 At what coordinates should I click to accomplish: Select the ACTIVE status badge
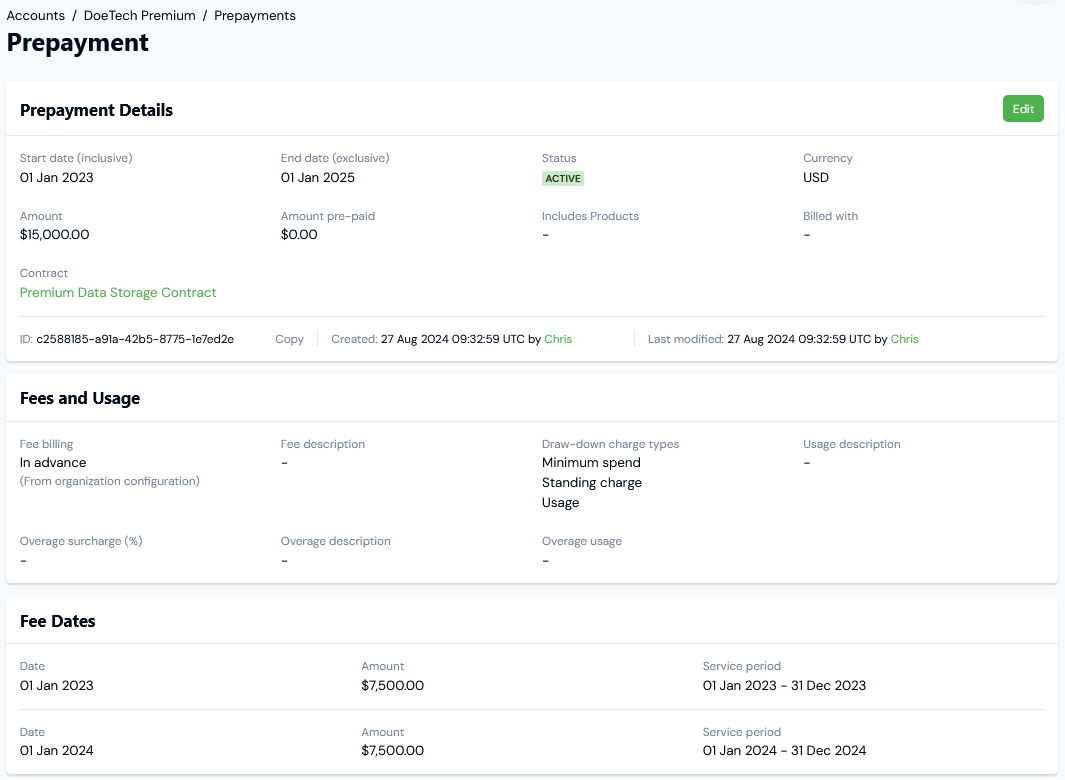[x=563, y=178]
